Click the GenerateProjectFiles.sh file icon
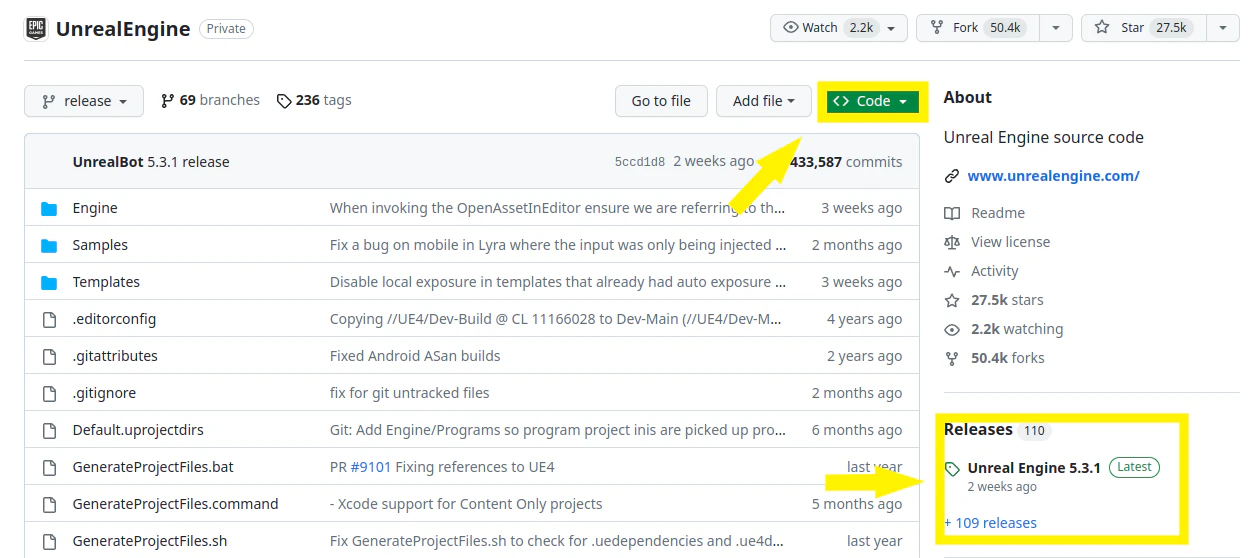This screenshot has height=558, width=1256. tap(49, 541)
